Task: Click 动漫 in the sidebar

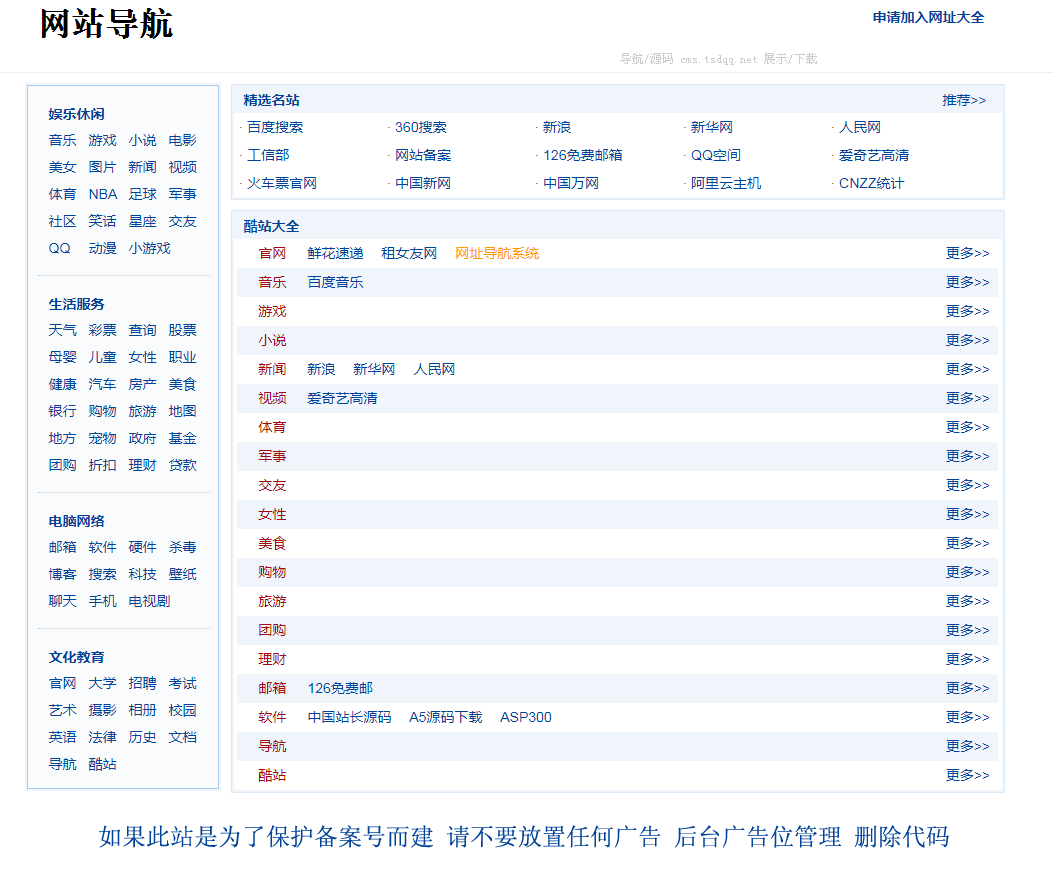Action: 103,248
